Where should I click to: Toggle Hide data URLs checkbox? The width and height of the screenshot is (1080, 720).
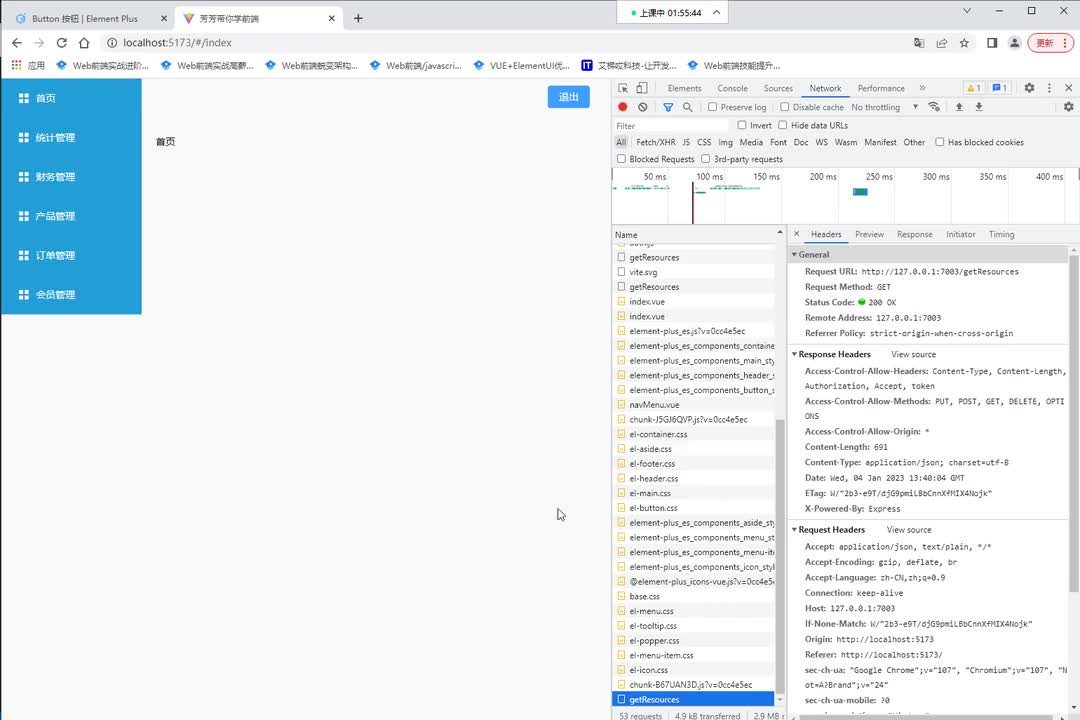[782, 125]
